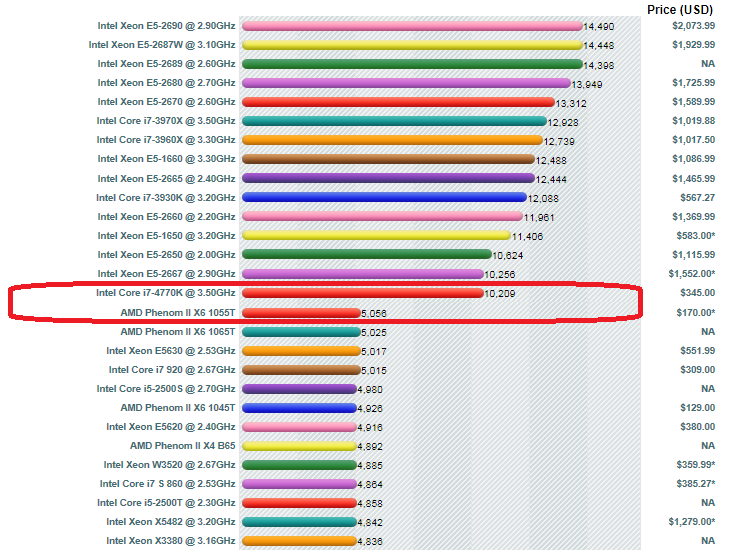Click the red bar scoring 5,056
Viewport: 743px width, 551px height.
(301, 313)
